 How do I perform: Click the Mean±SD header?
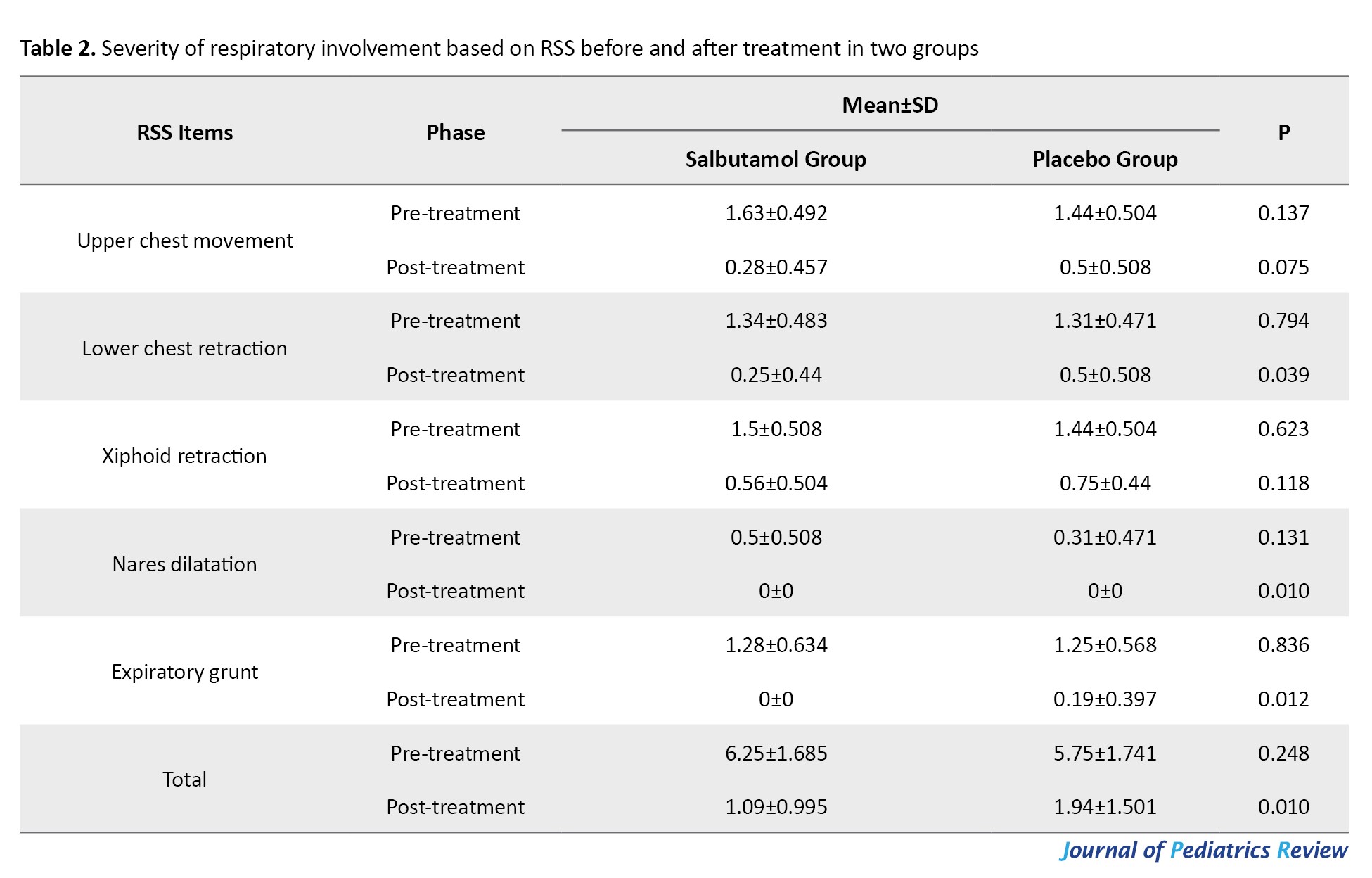pos(890,105)
